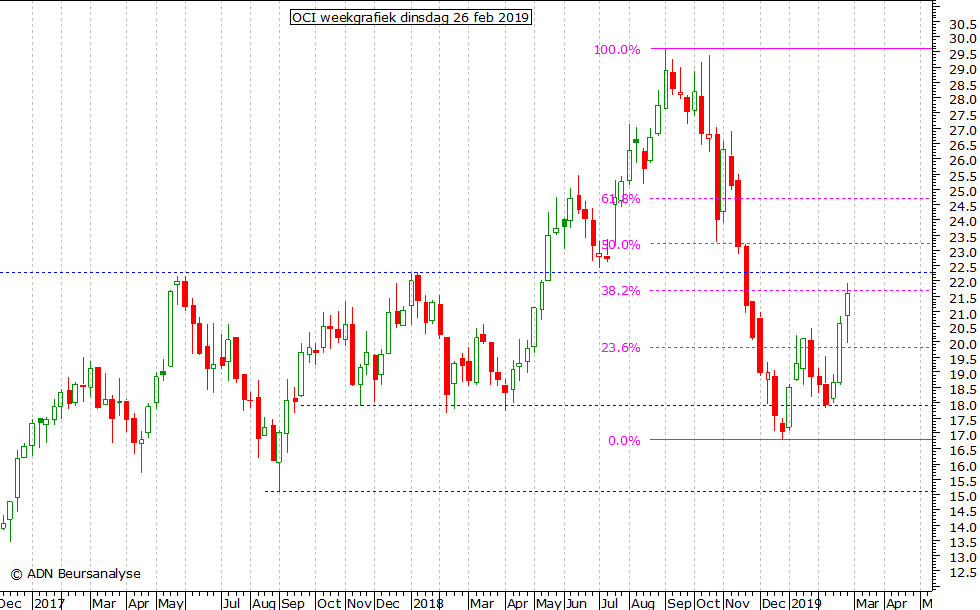Click the '2018' year label on time axis
980x610 pixels.
coord(428,603)
